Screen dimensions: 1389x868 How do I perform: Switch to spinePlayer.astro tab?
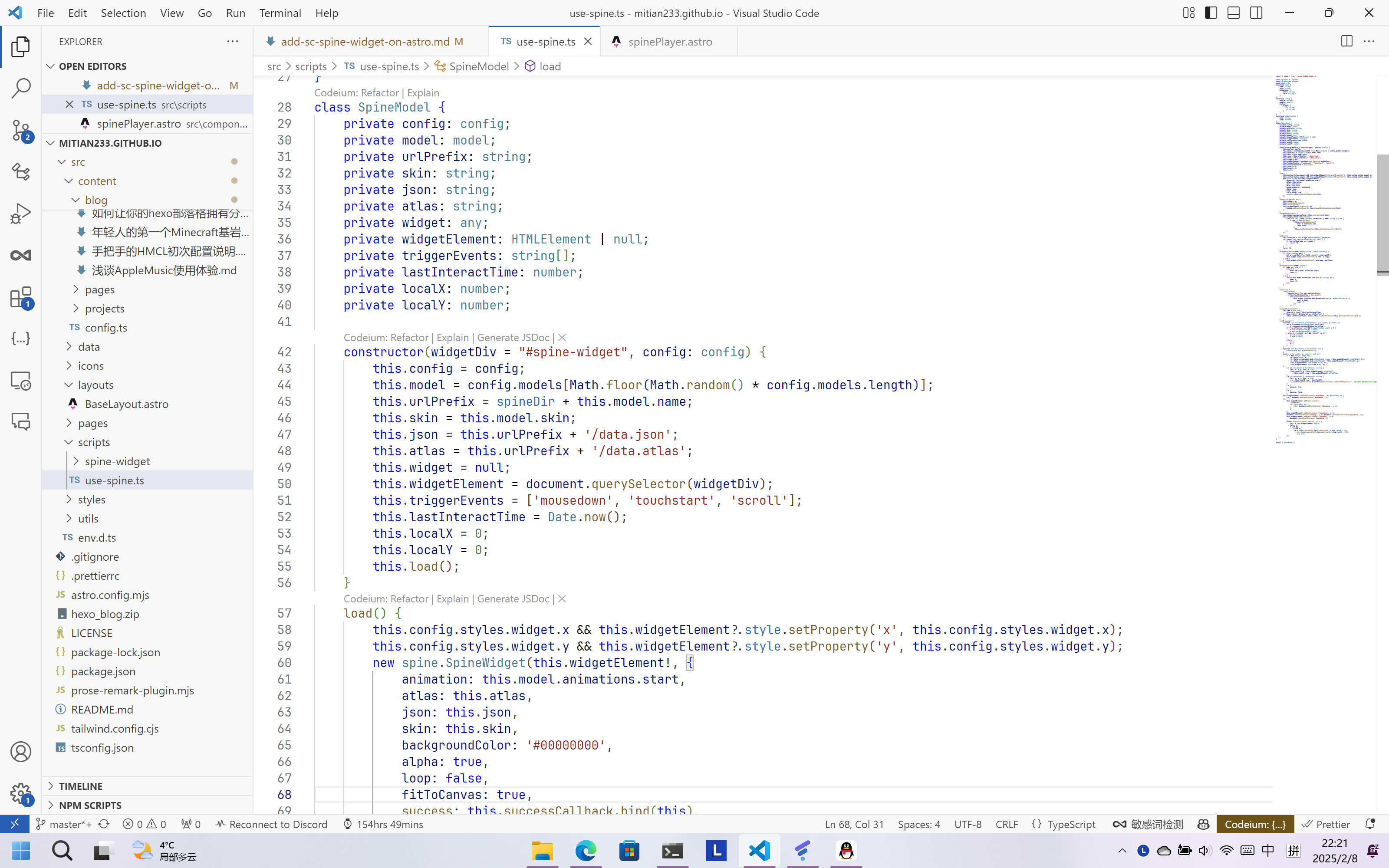[669, 41]
